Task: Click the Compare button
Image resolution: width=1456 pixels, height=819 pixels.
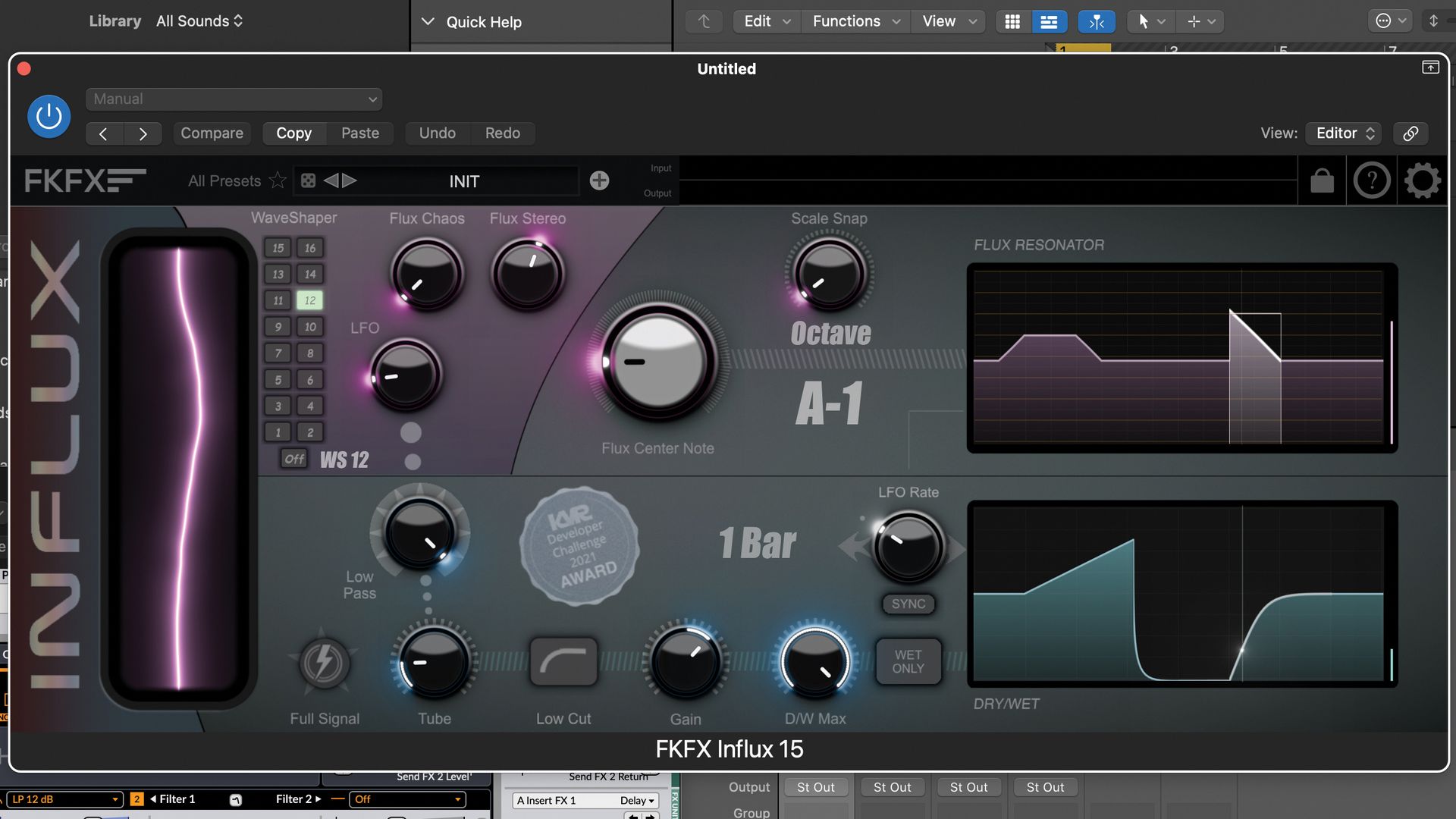Action: pos(212,133)
